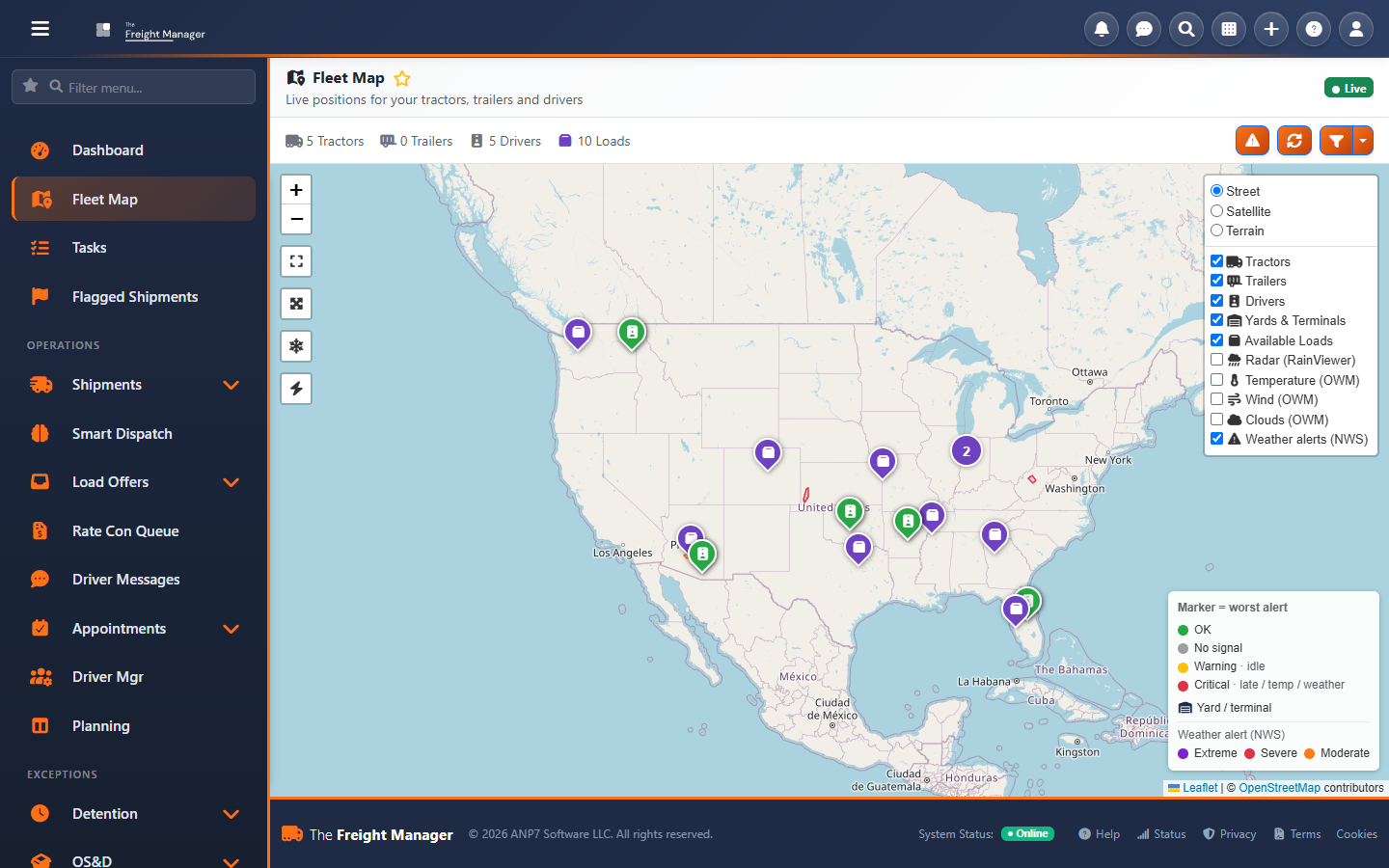Screen dimensions: 1389x868
Task: Enable Radar (RainViewer) overlay
Action: [x=1217, y=360]
